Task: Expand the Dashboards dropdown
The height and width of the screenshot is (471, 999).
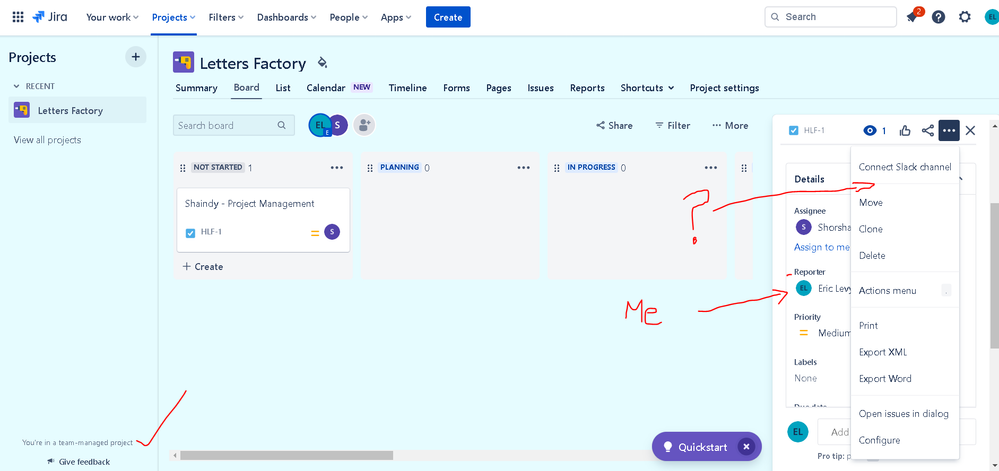Action: click(x=287, y=17)
